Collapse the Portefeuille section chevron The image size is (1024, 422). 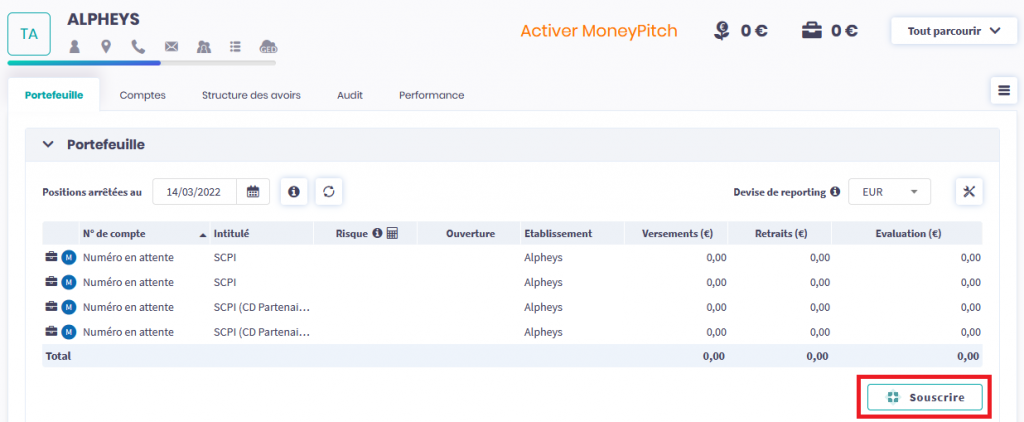(x=48, y=145)
